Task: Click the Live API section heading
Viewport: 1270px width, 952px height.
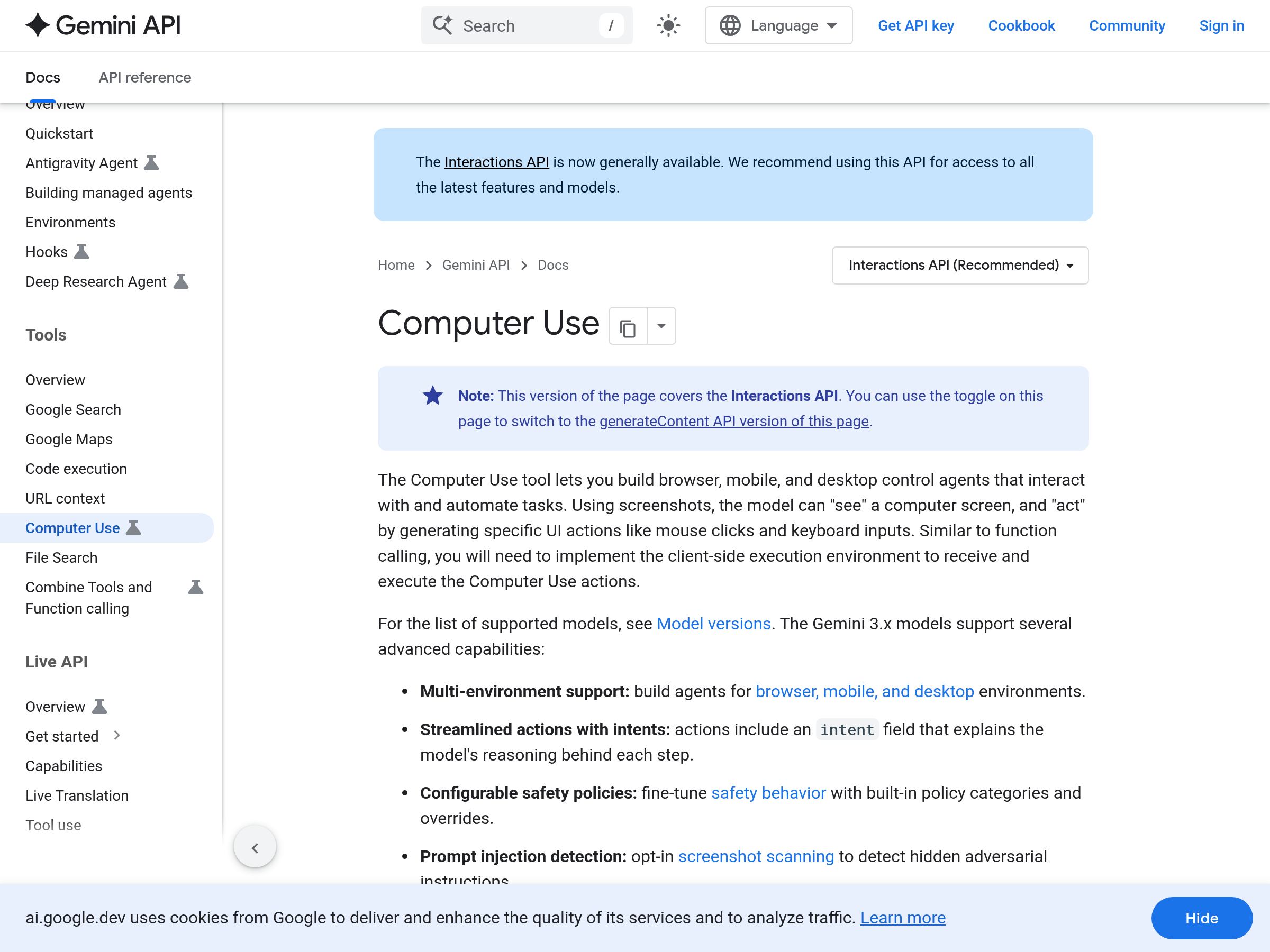Action: [x=56, y=662]
